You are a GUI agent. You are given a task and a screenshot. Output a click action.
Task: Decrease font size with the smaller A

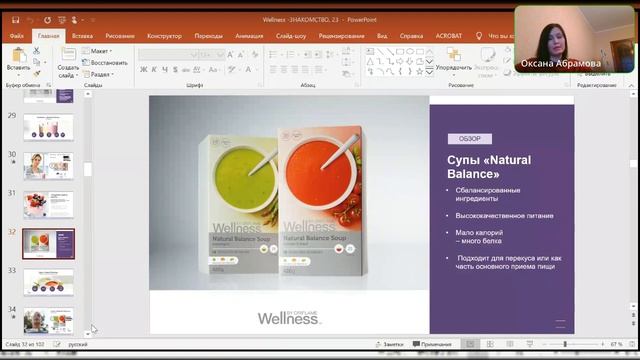(241, 54)
